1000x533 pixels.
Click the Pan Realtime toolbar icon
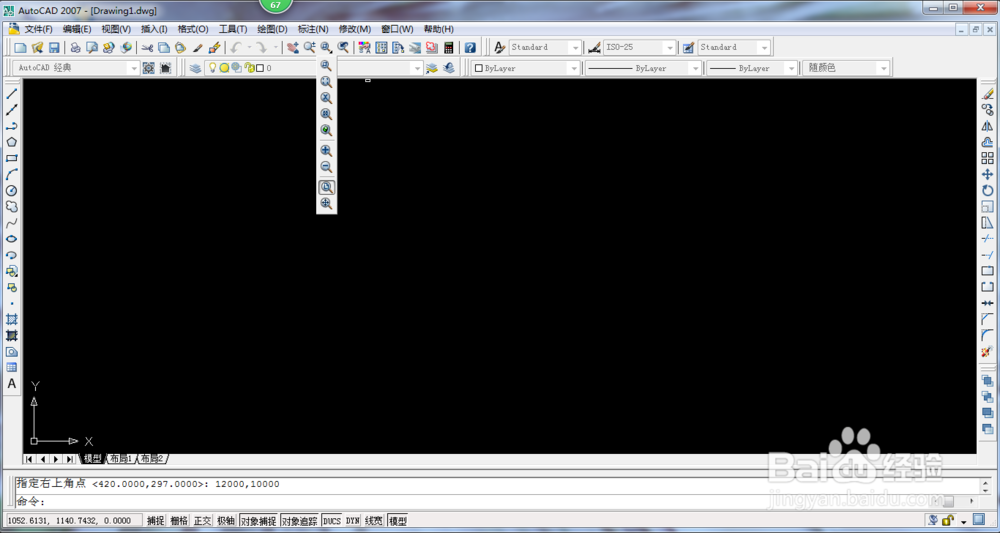click(293, 47)
